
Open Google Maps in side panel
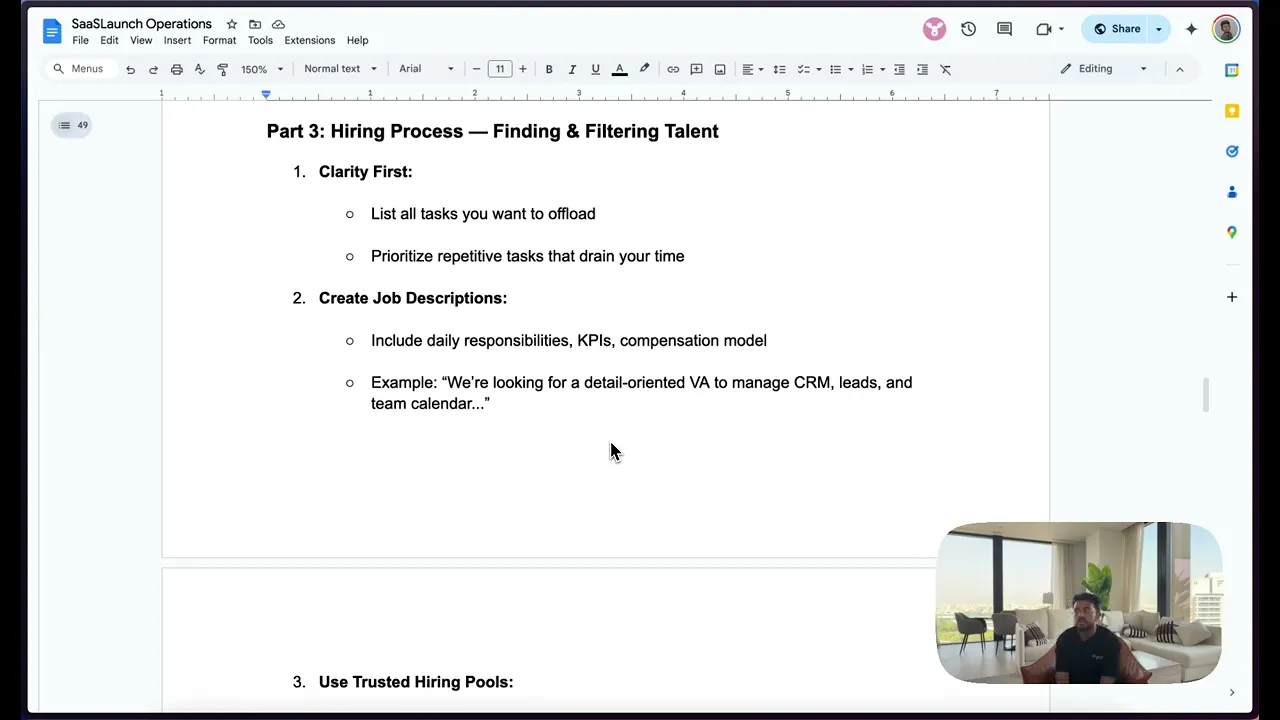1232,232
